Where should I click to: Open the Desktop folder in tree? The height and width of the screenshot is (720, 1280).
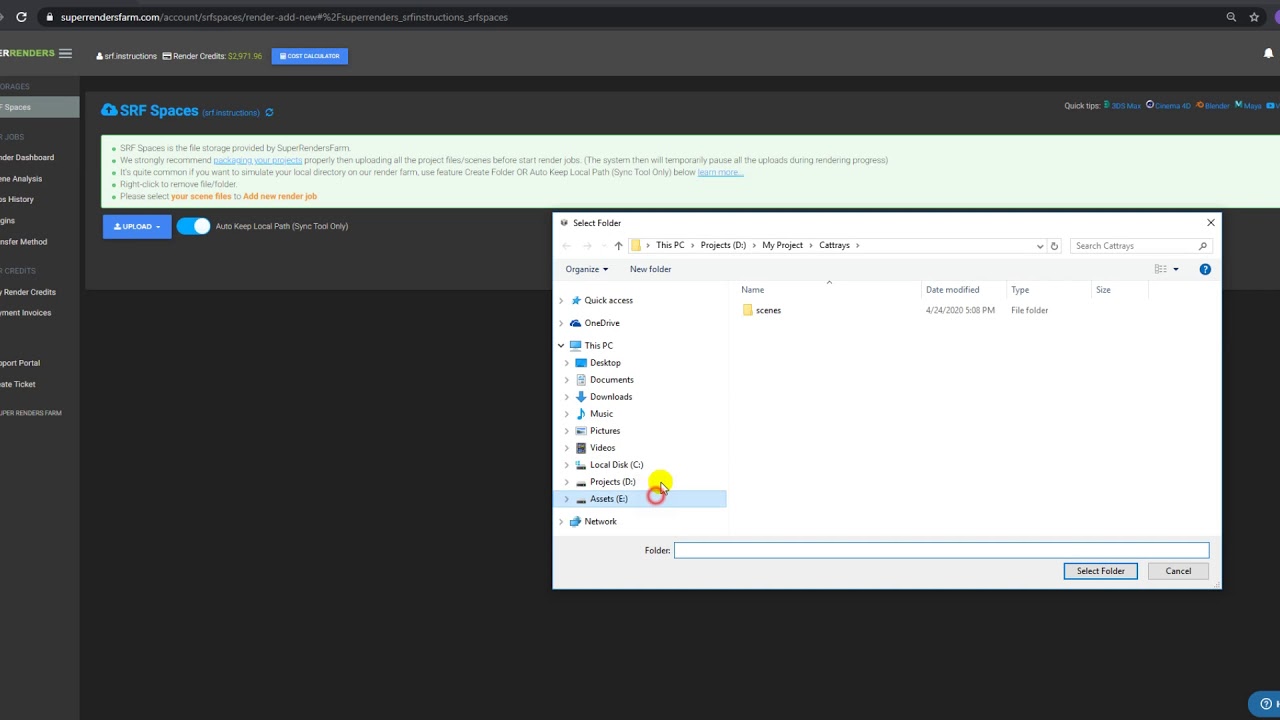click(605, 363)
